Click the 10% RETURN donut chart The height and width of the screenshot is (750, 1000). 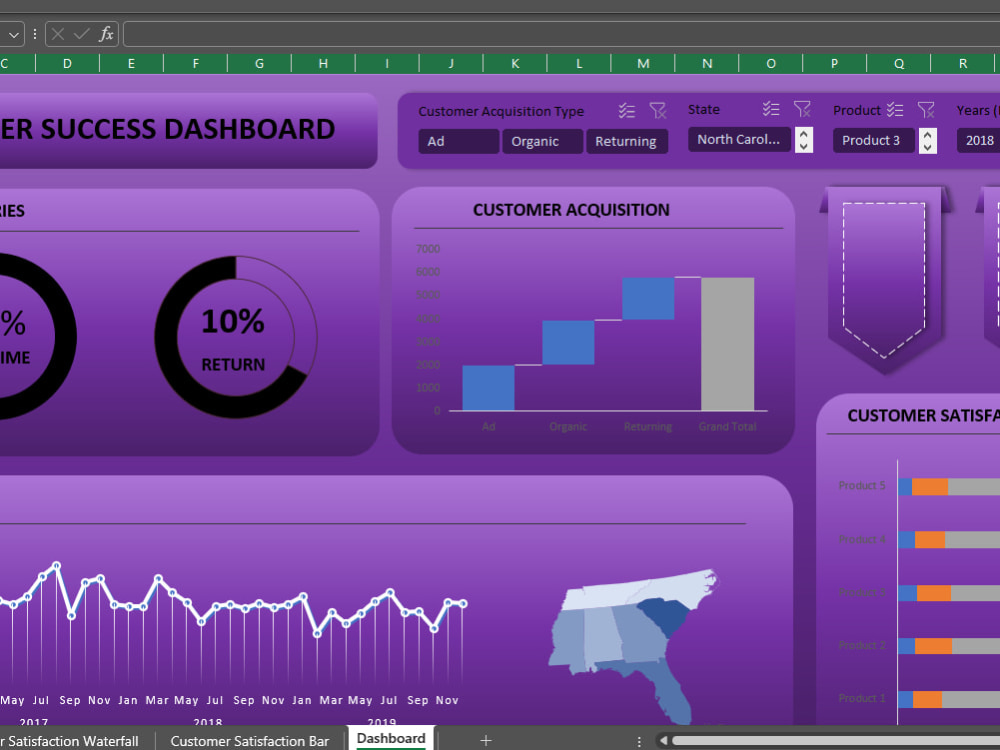coord(235,337)
